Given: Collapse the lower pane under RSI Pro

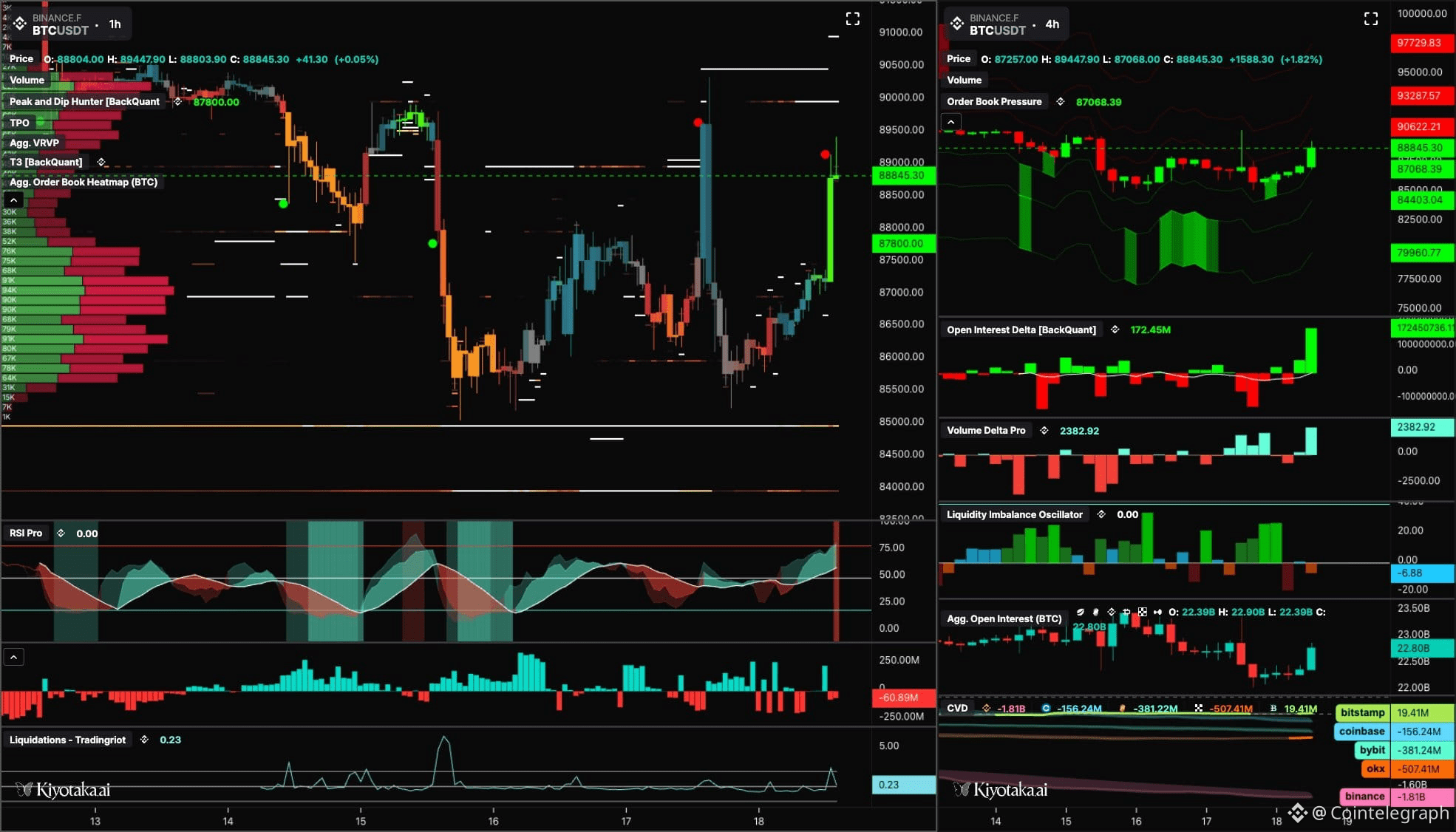Looking at the screenshot, I should click(13, 657).
